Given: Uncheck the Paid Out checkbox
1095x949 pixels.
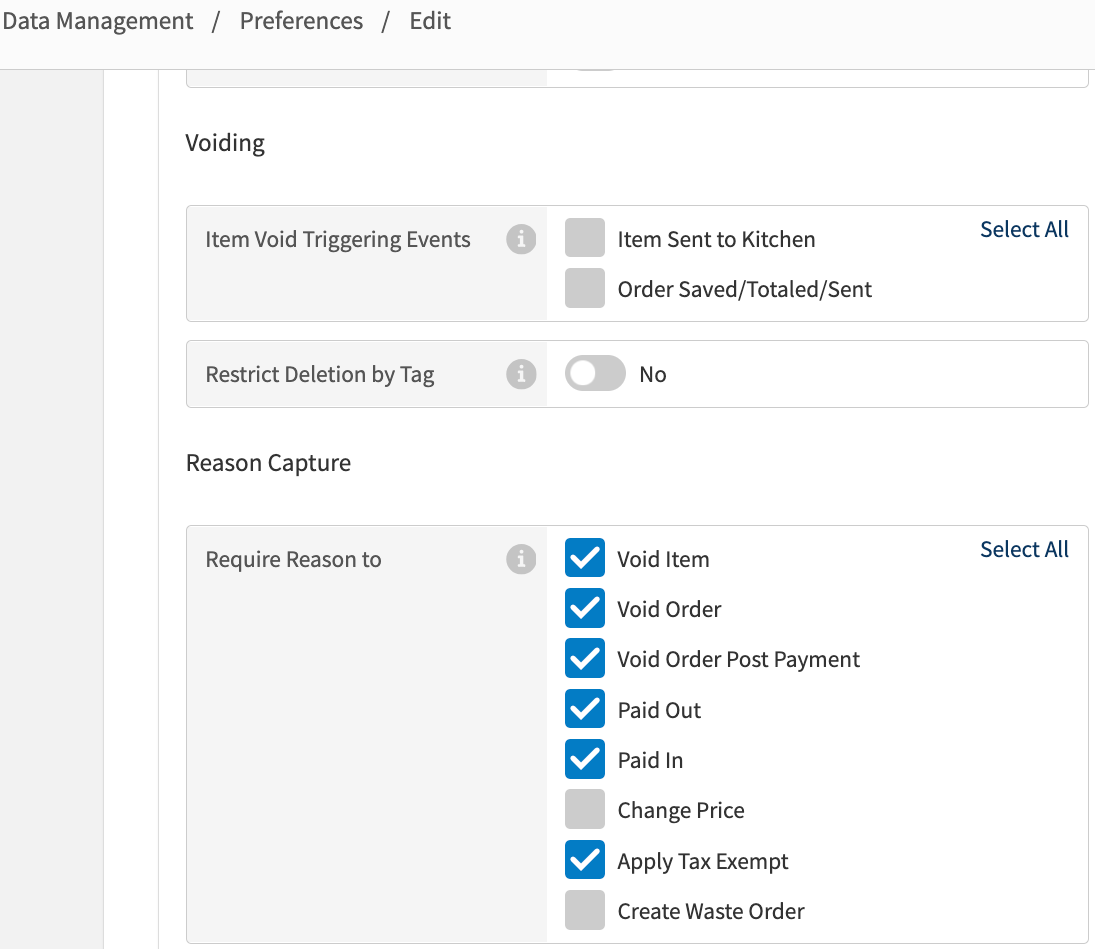Looking at the screenshot, I should coord(585,709).
